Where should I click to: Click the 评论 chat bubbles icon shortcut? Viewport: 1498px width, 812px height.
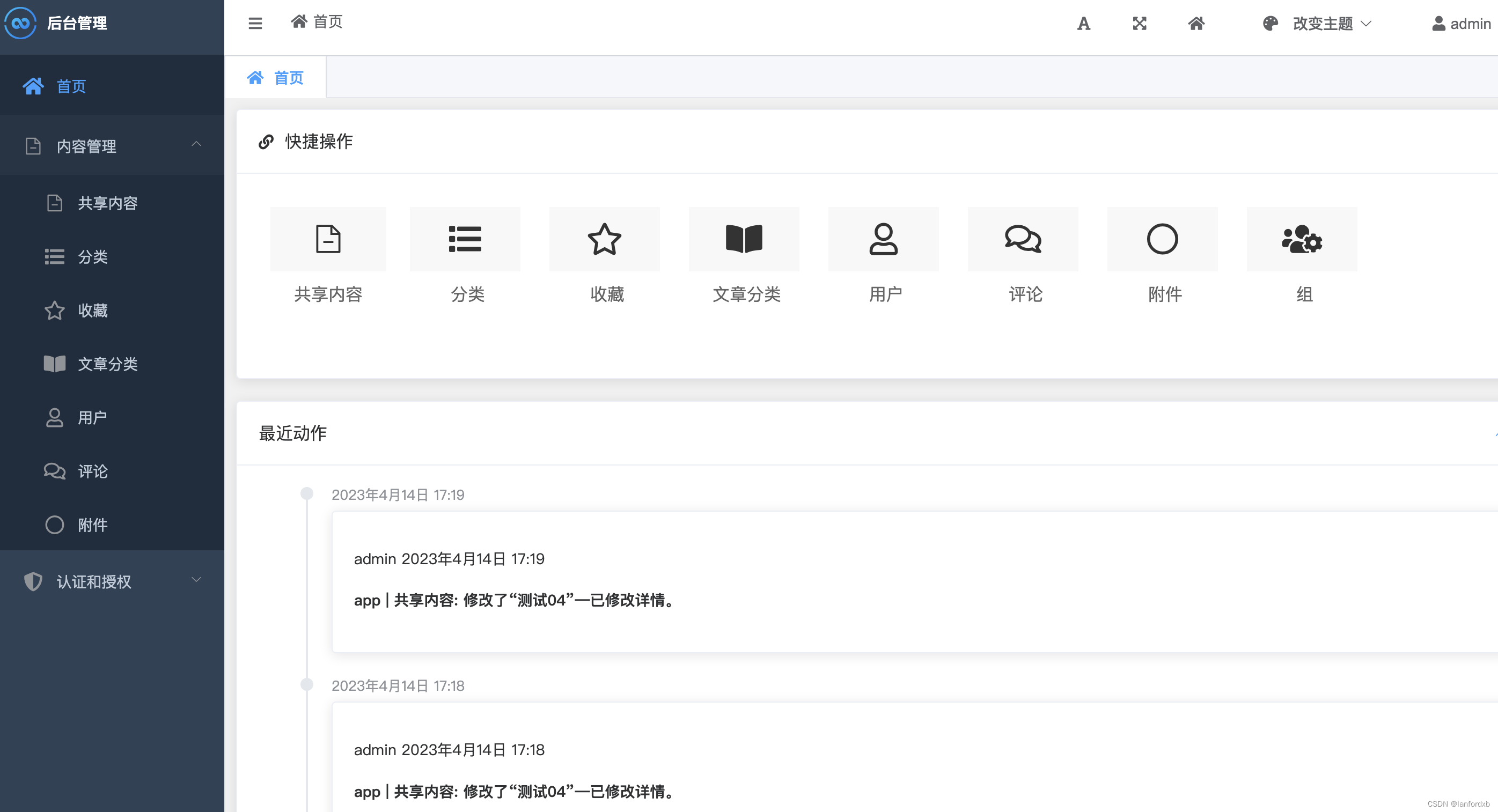coord(1023,239)
